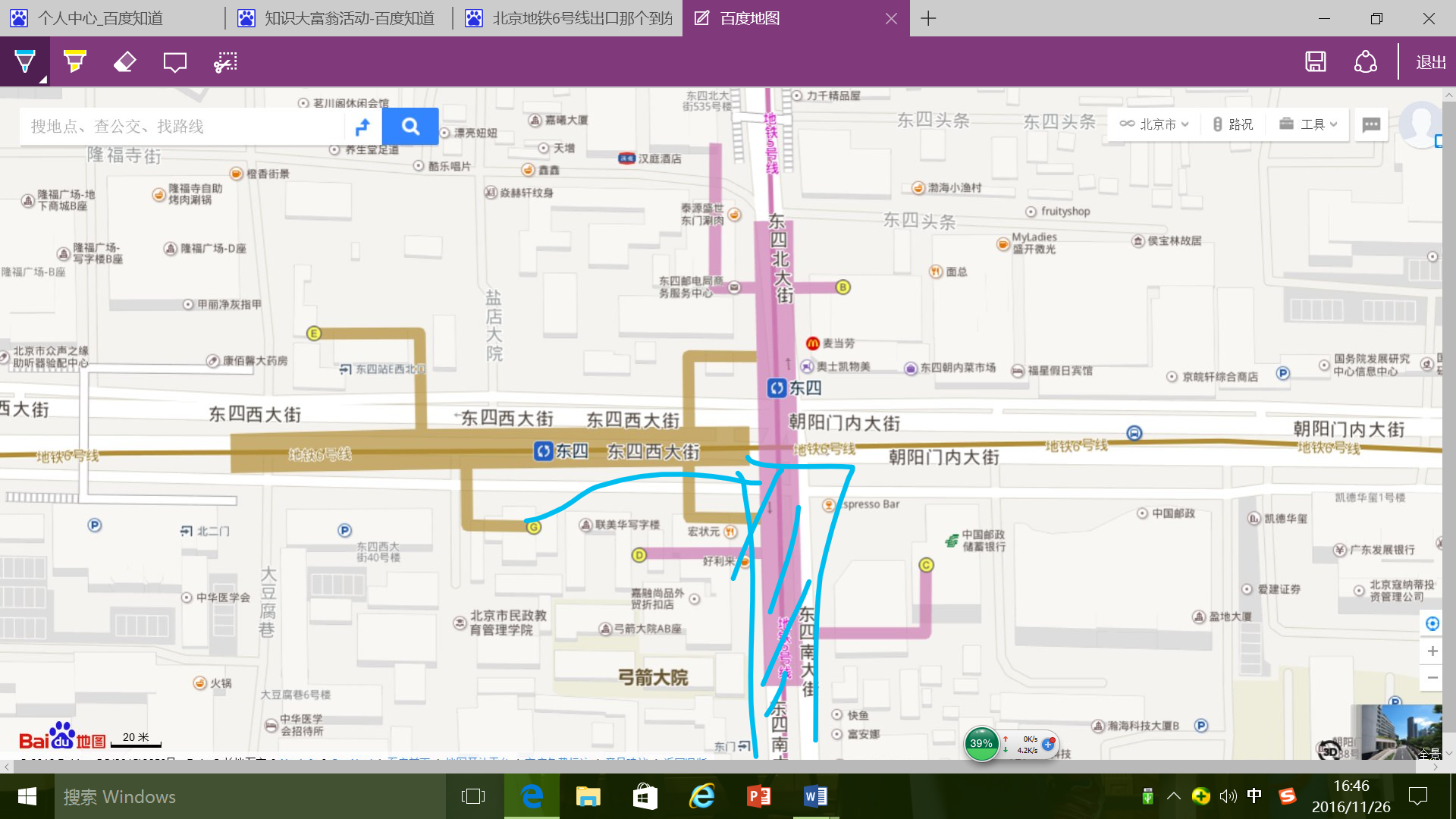Image resolution: width=1456 pixels, height=819 pixels.
Task: Click the blue search magnifier button
Action: [410, 126]
